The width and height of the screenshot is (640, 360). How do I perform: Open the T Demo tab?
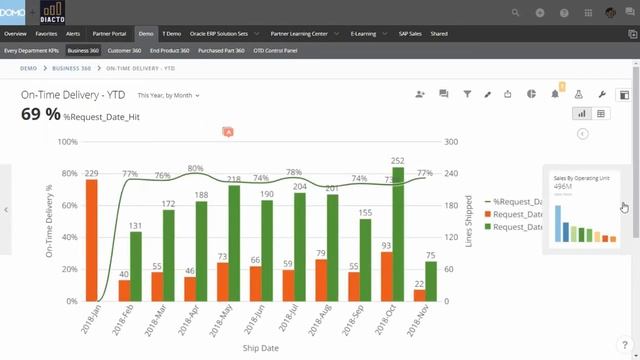(x=171, y=34)
